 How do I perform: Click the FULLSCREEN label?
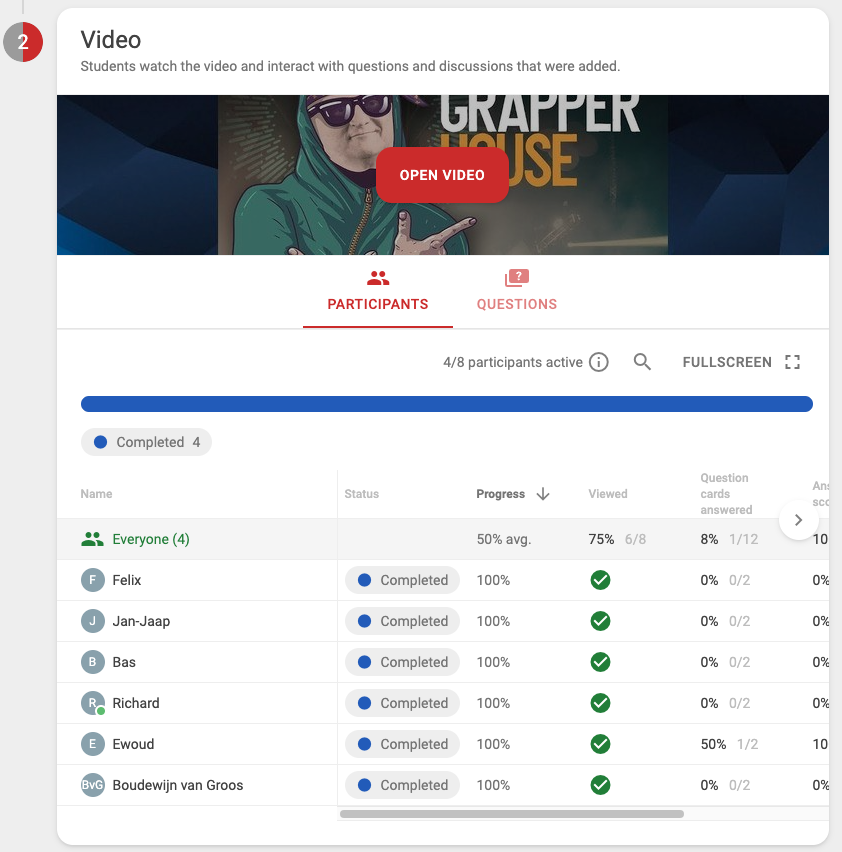727,362
